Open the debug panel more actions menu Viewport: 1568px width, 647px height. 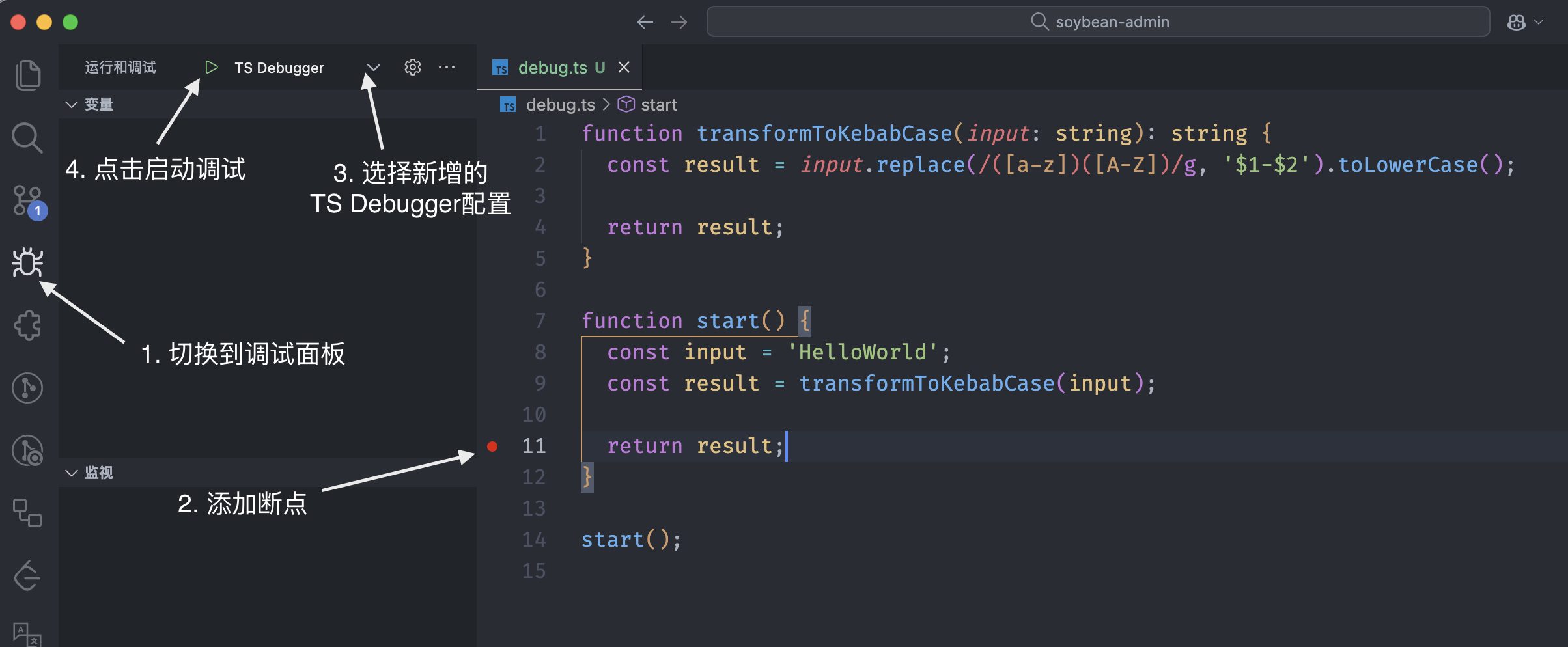[447, 67]
